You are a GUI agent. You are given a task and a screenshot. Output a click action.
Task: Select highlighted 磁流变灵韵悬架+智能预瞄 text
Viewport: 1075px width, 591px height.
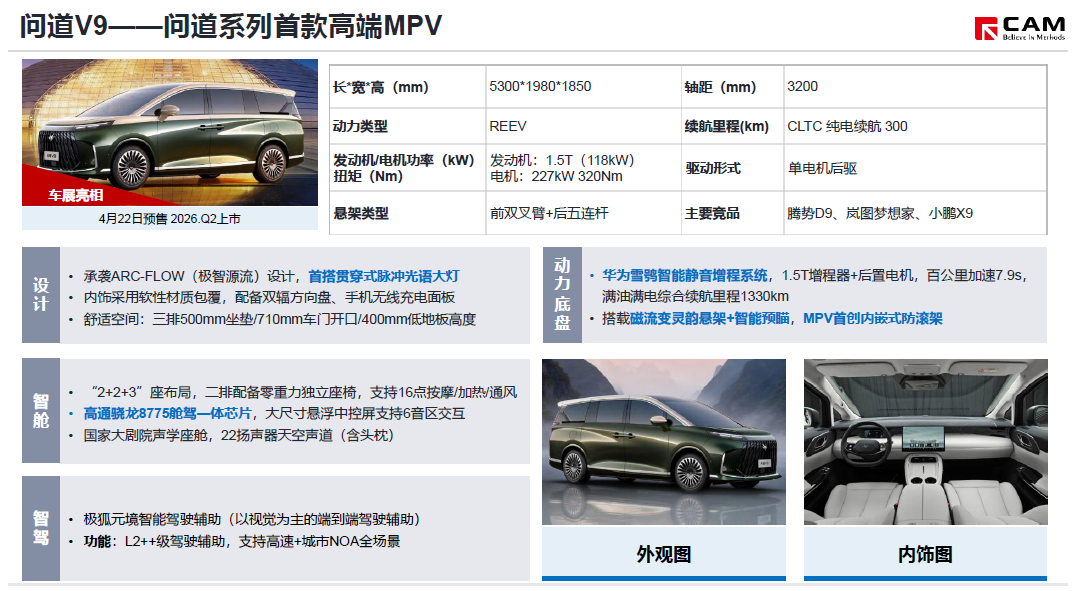click(710, 318)
